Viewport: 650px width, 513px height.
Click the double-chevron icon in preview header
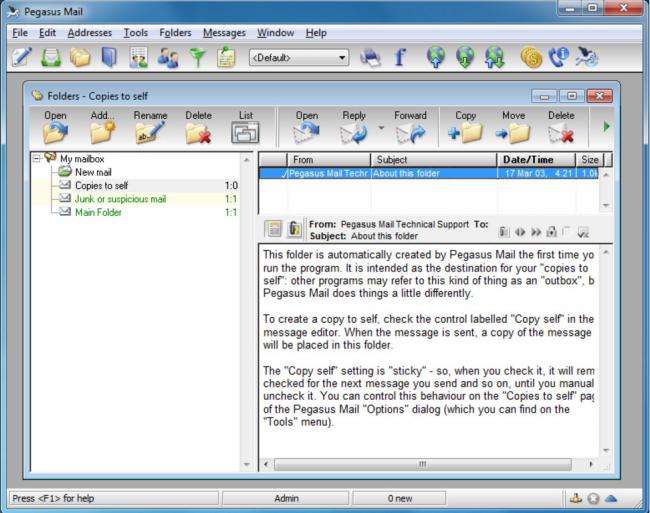tap(536, 232)
